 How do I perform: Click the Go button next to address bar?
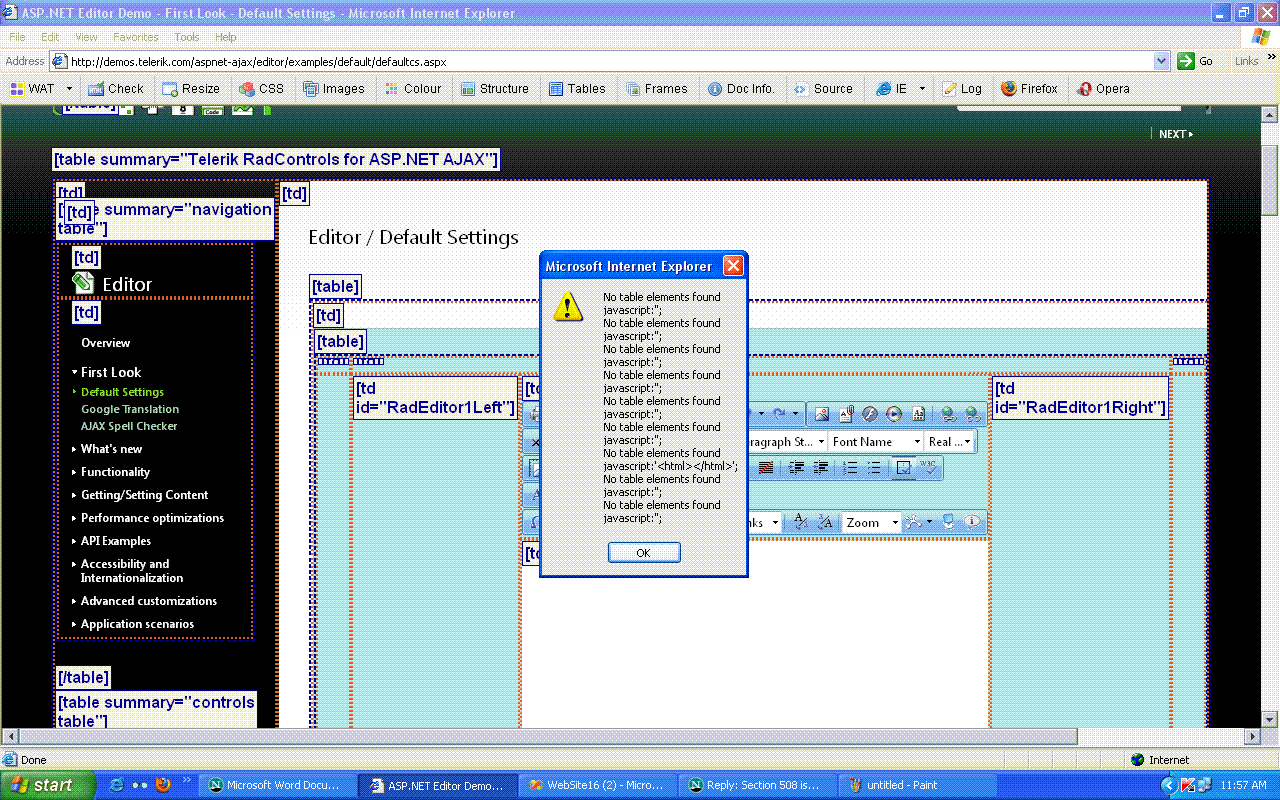[x=1196, y=61]
